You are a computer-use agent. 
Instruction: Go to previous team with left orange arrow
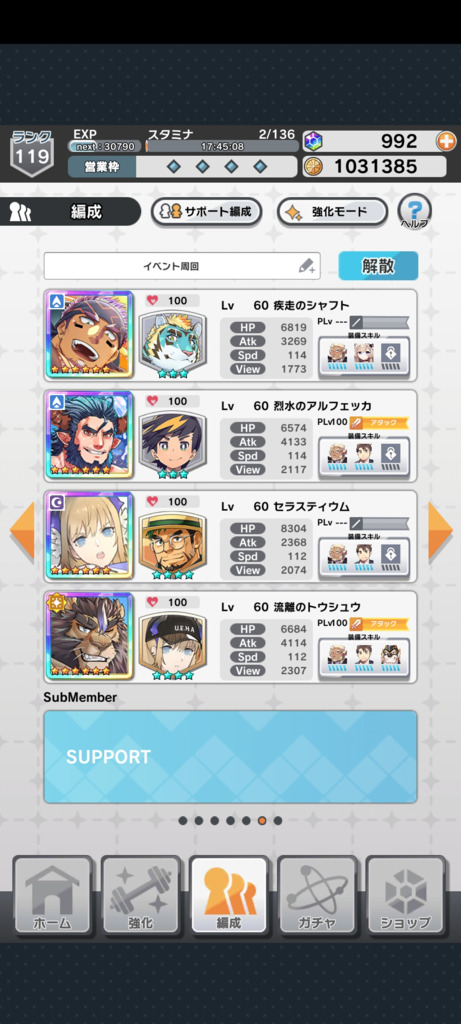tap(22, 531)
